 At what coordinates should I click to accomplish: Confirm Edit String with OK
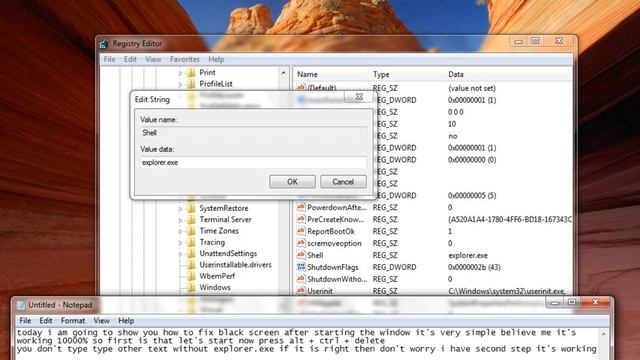pos(292,182)
